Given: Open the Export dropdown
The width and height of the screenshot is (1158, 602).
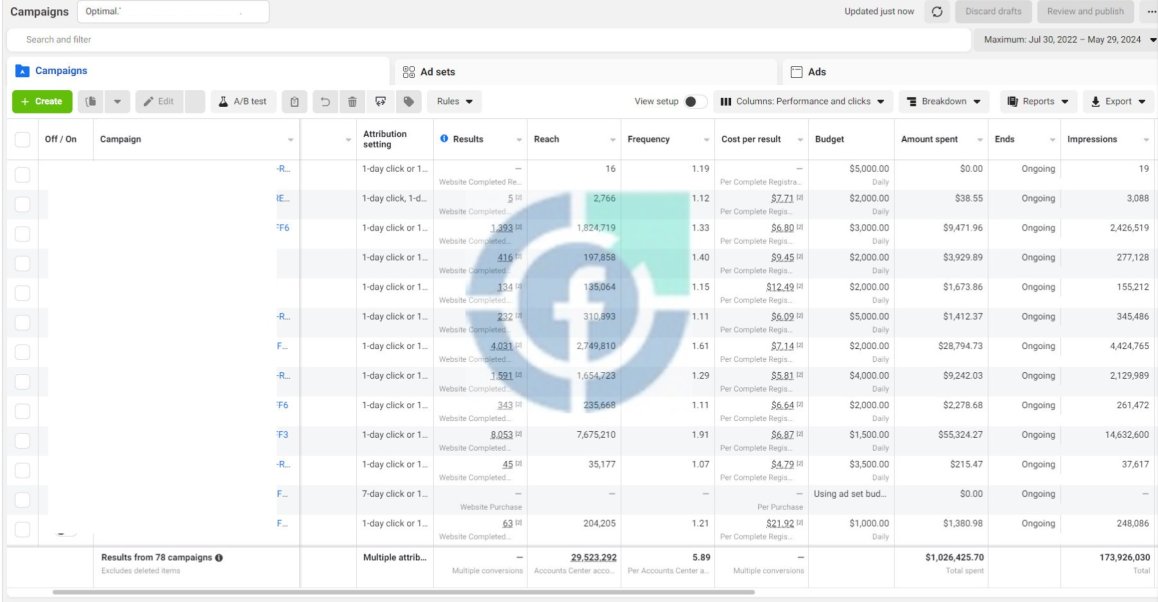Looking at the screenshot, I should (x=1118, y=102).
